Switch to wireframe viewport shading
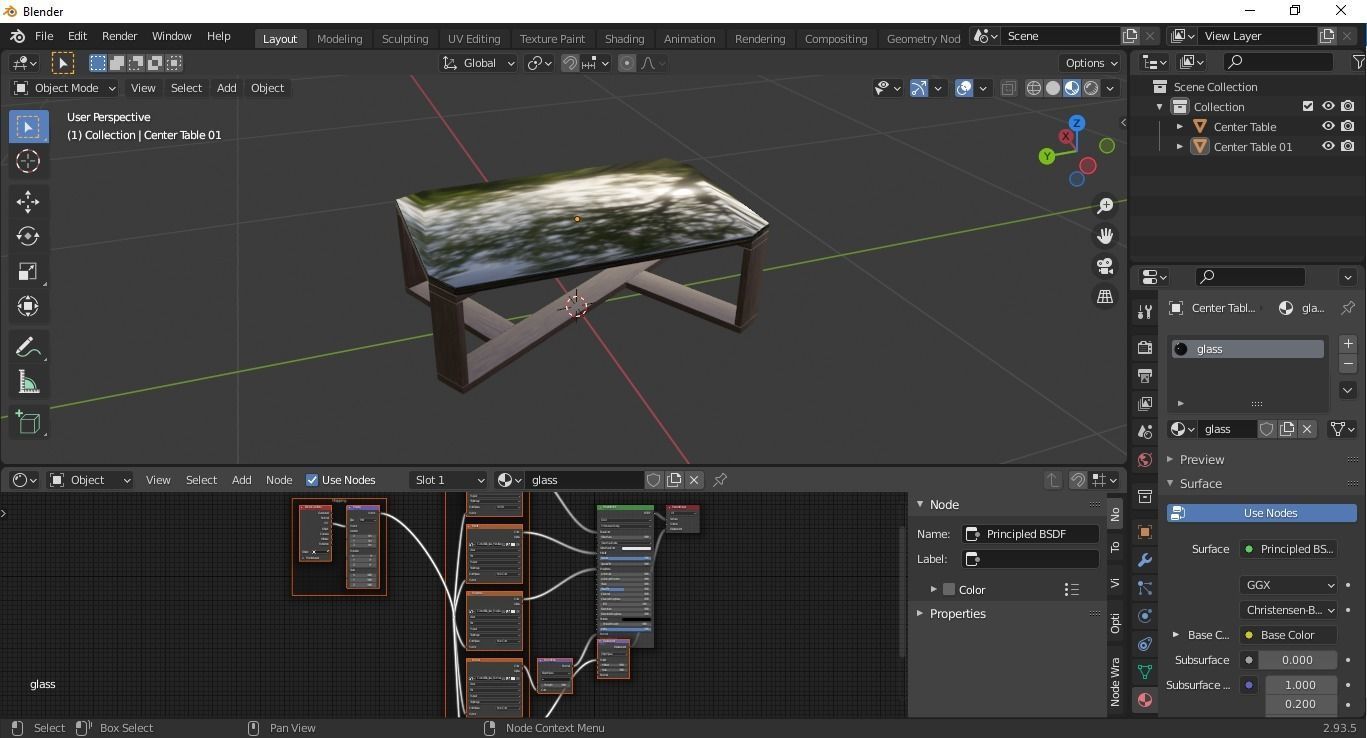1367x738 pixels. coord(1034,88)
